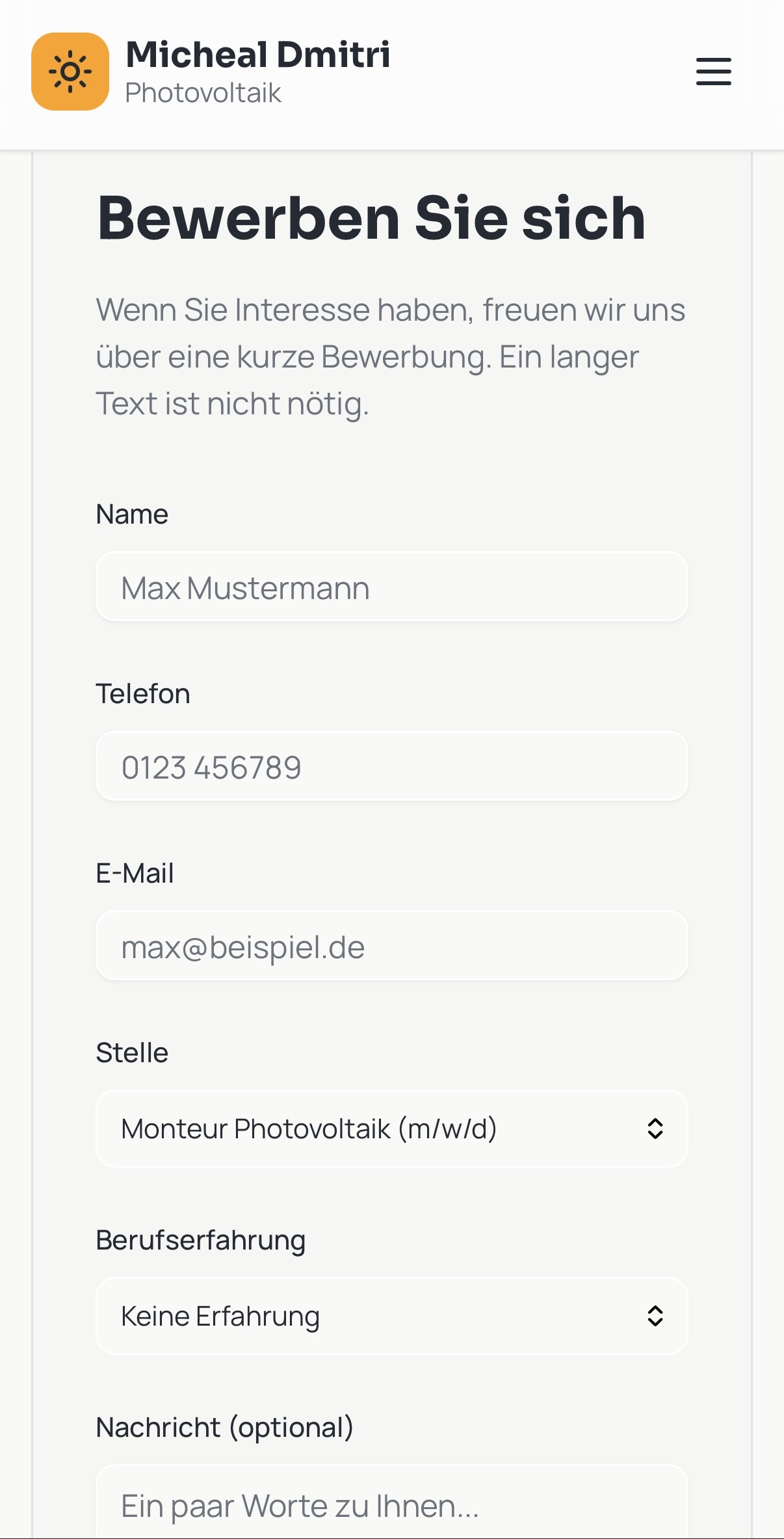Click the Berufserfahrung field label
The width and height of the screenshot is (784, 1539).
tap(200, 1240)
